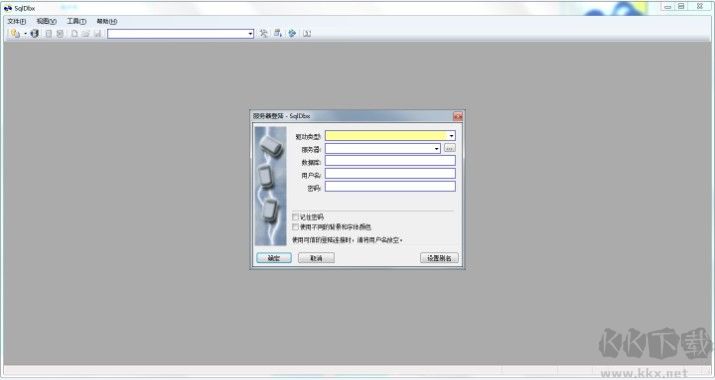Click into the 数据库 database field
The height and width of the screenshot is (380, 715).
pos(390,161)
